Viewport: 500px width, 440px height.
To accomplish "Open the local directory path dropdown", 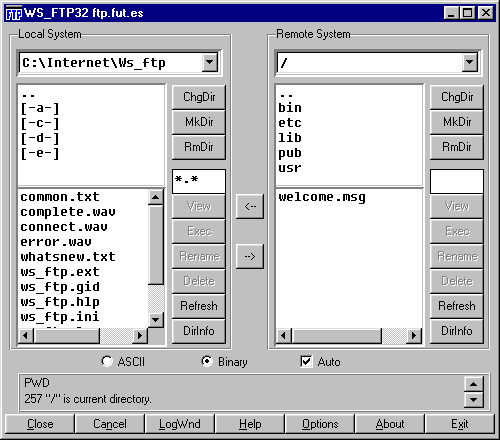I will tap(210, 62).
